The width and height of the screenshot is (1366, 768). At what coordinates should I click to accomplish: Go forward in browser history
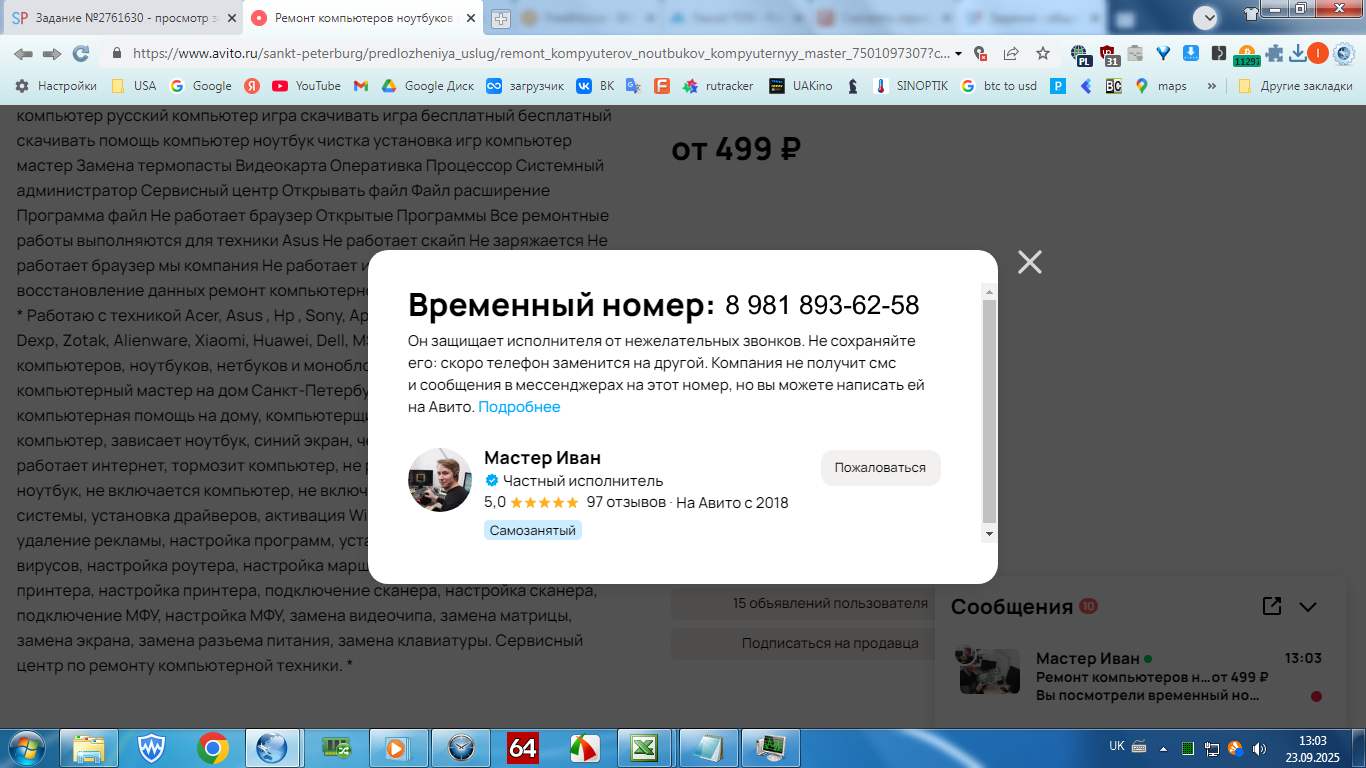coord(51,53)
